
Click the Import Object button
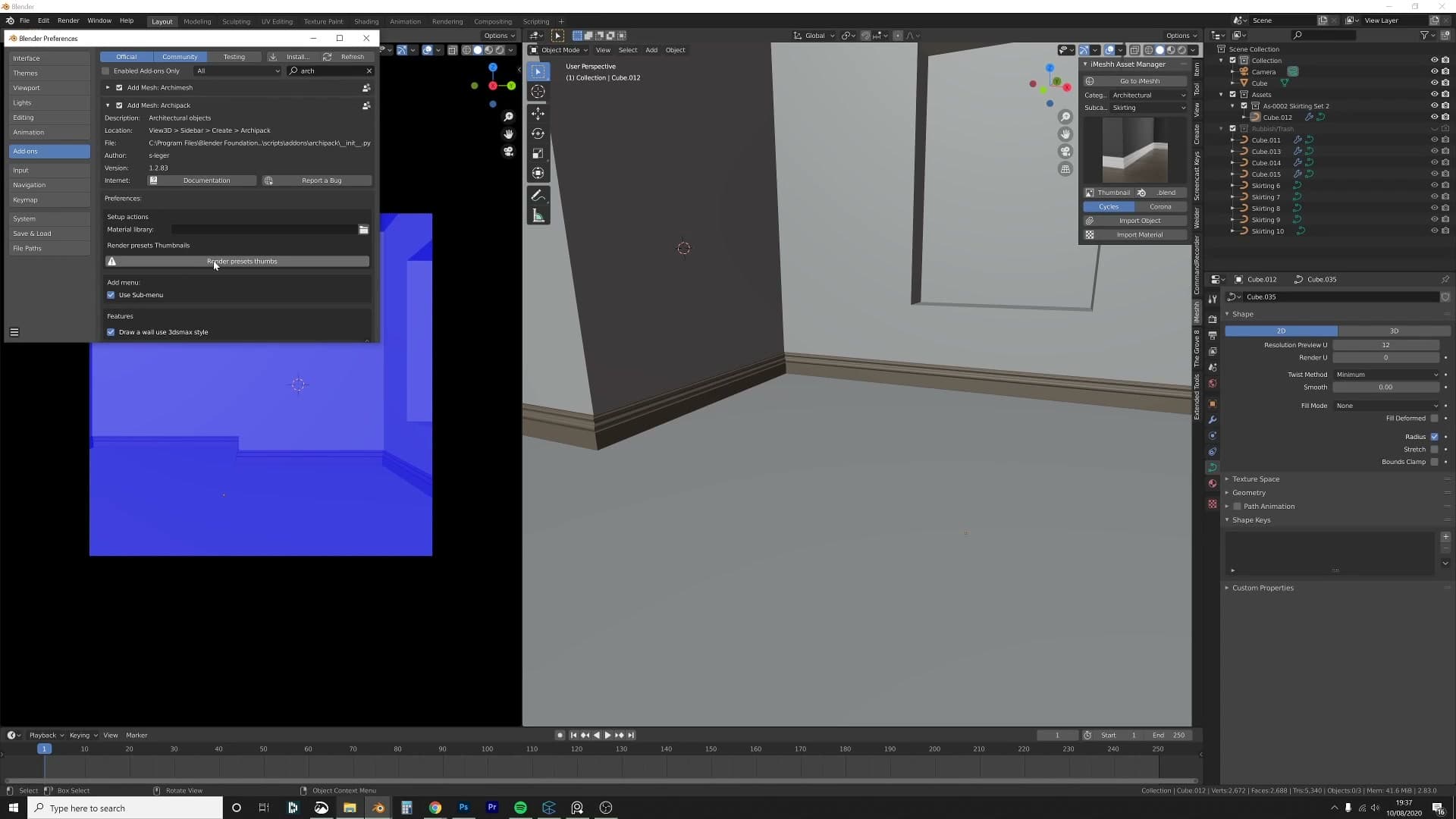coord(1134,221)
